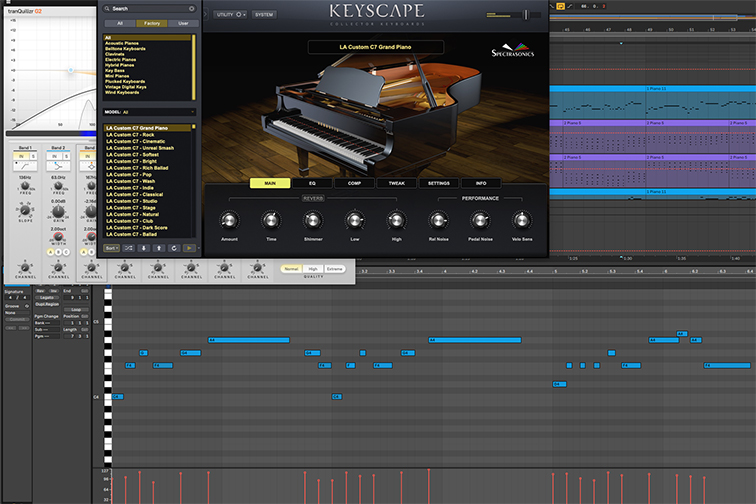Click the Reverb Time knob
The height and width of the screenshot is (504, 756).
pyautogui.click(x=271, y=220)
